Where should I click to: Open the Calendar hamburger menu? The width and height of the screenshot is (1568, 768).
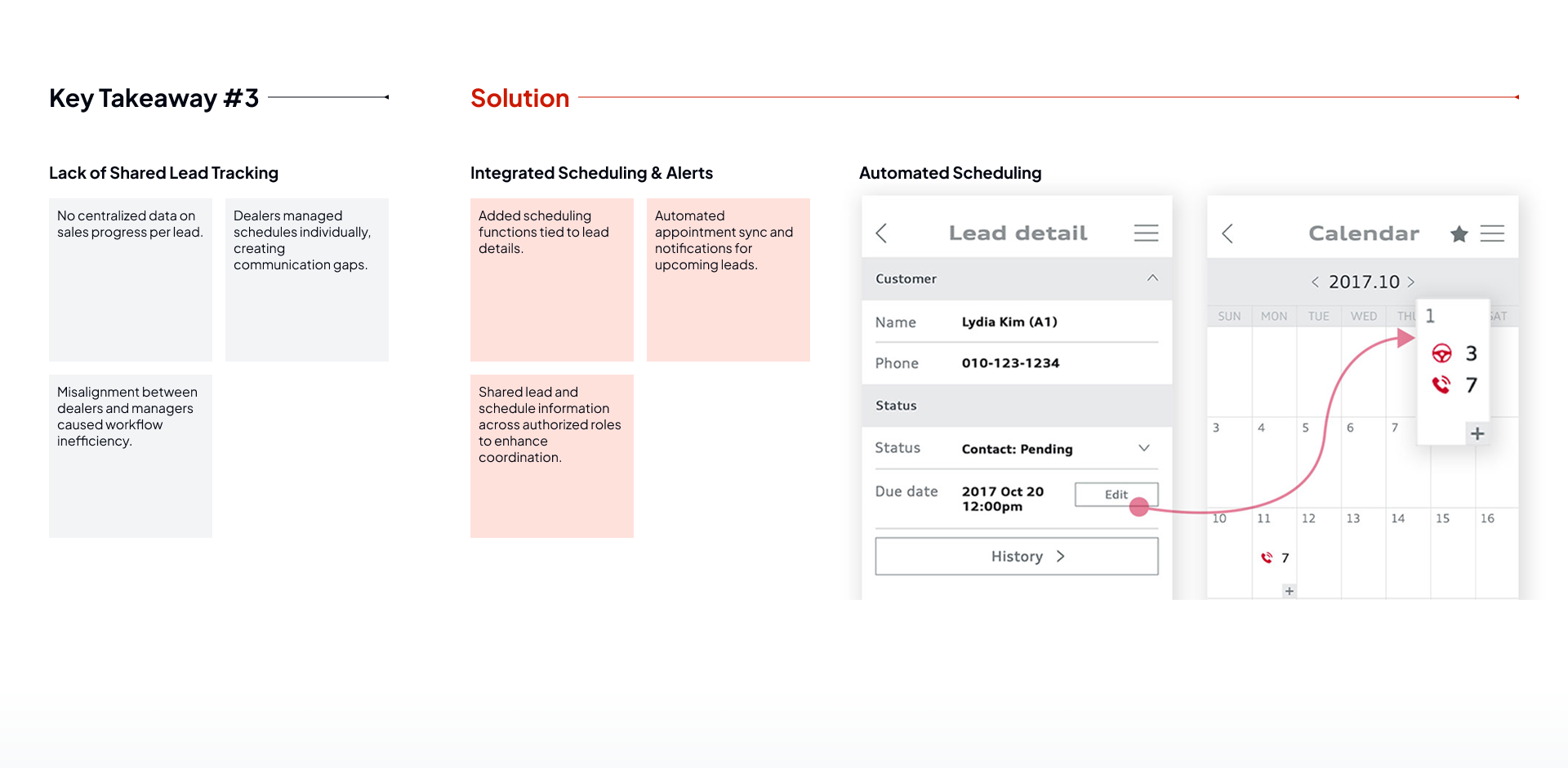(x=1492, y=233)
